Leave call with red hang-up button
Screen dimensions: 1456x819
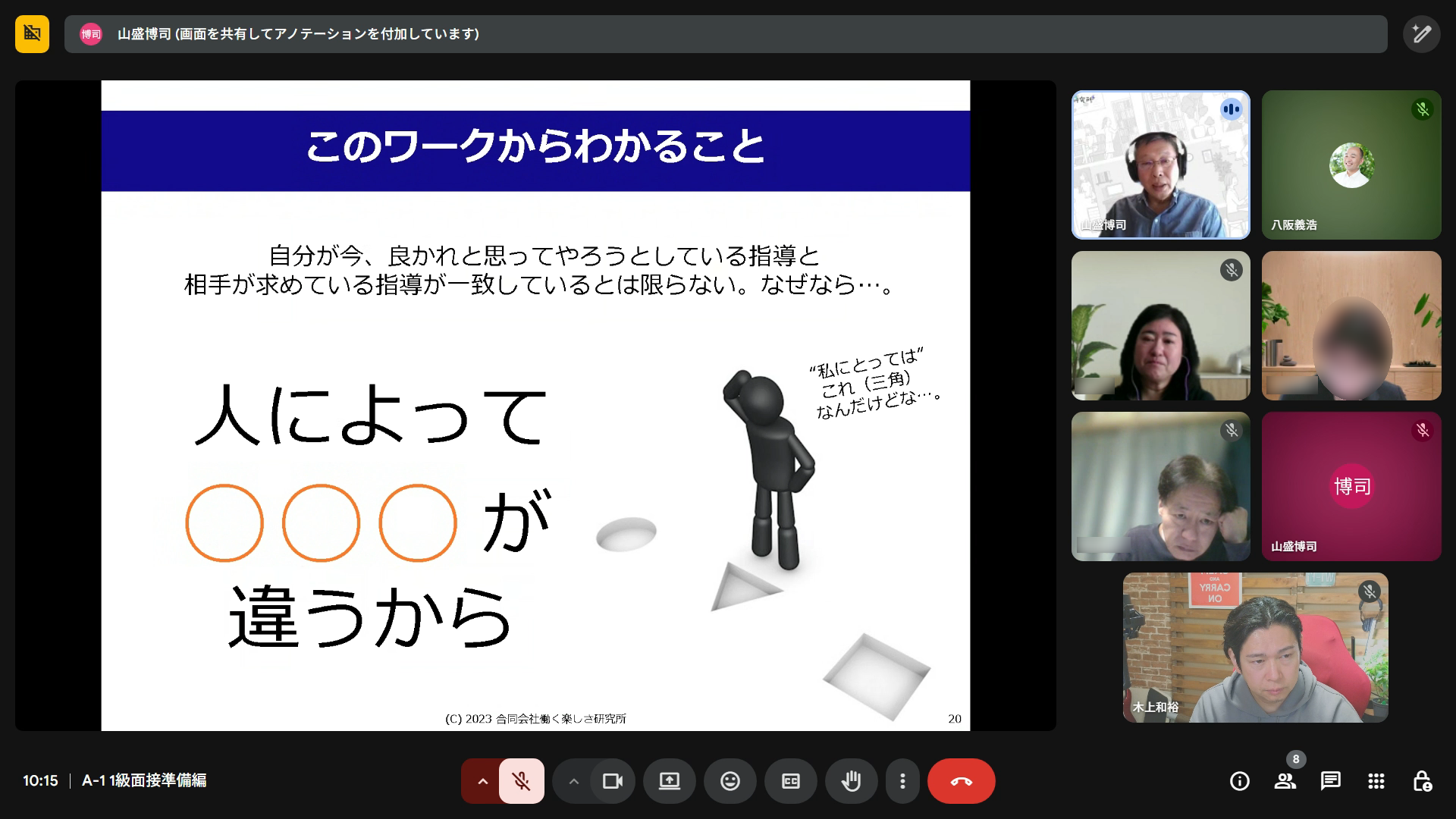961,780
